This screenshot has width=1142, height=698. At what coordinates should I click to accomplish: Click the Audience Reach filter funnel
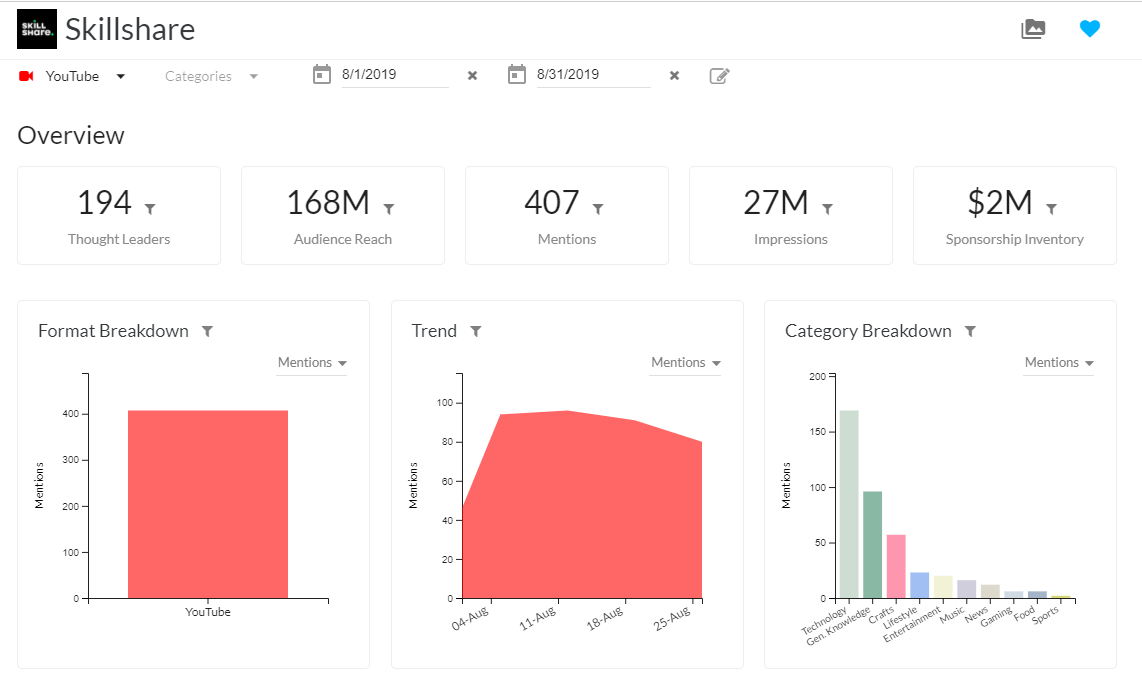[x=389, y=209]
